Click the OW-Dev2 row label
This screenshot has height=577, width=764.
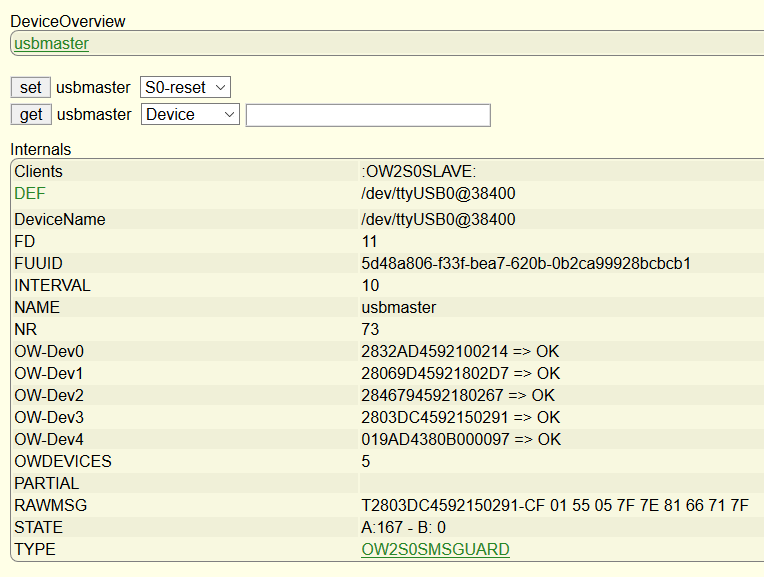coord(49,395)
